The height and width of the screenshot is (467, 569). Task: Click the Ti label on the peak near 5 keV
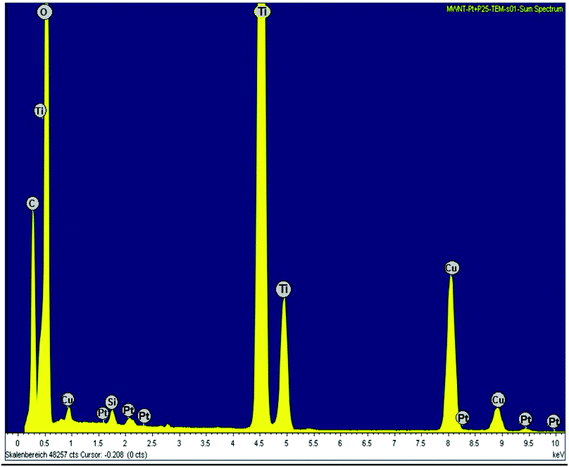283,289
